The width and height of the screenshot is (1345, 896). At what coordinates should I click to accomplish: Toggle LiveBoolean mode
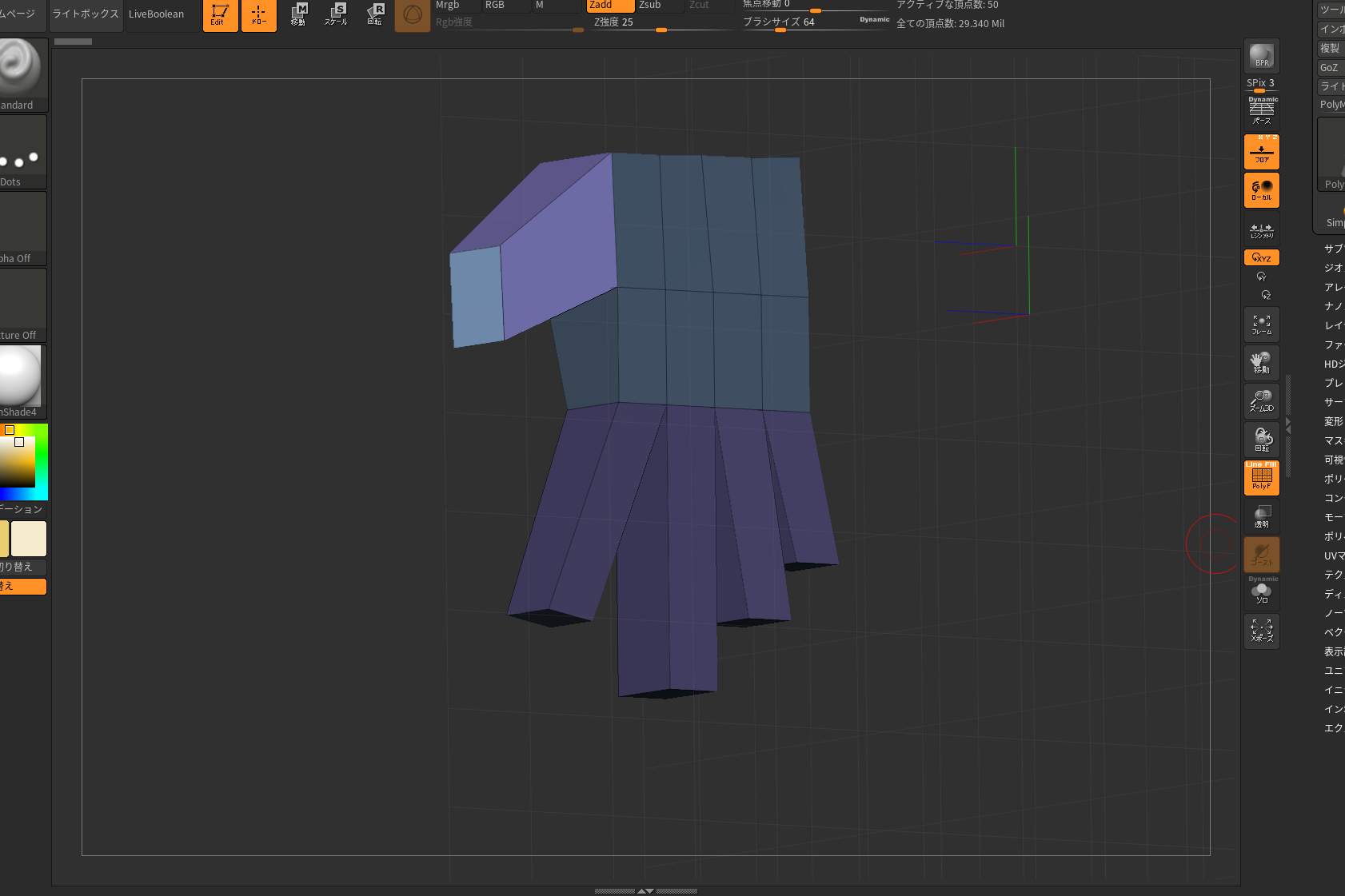[x=157, y=14]
